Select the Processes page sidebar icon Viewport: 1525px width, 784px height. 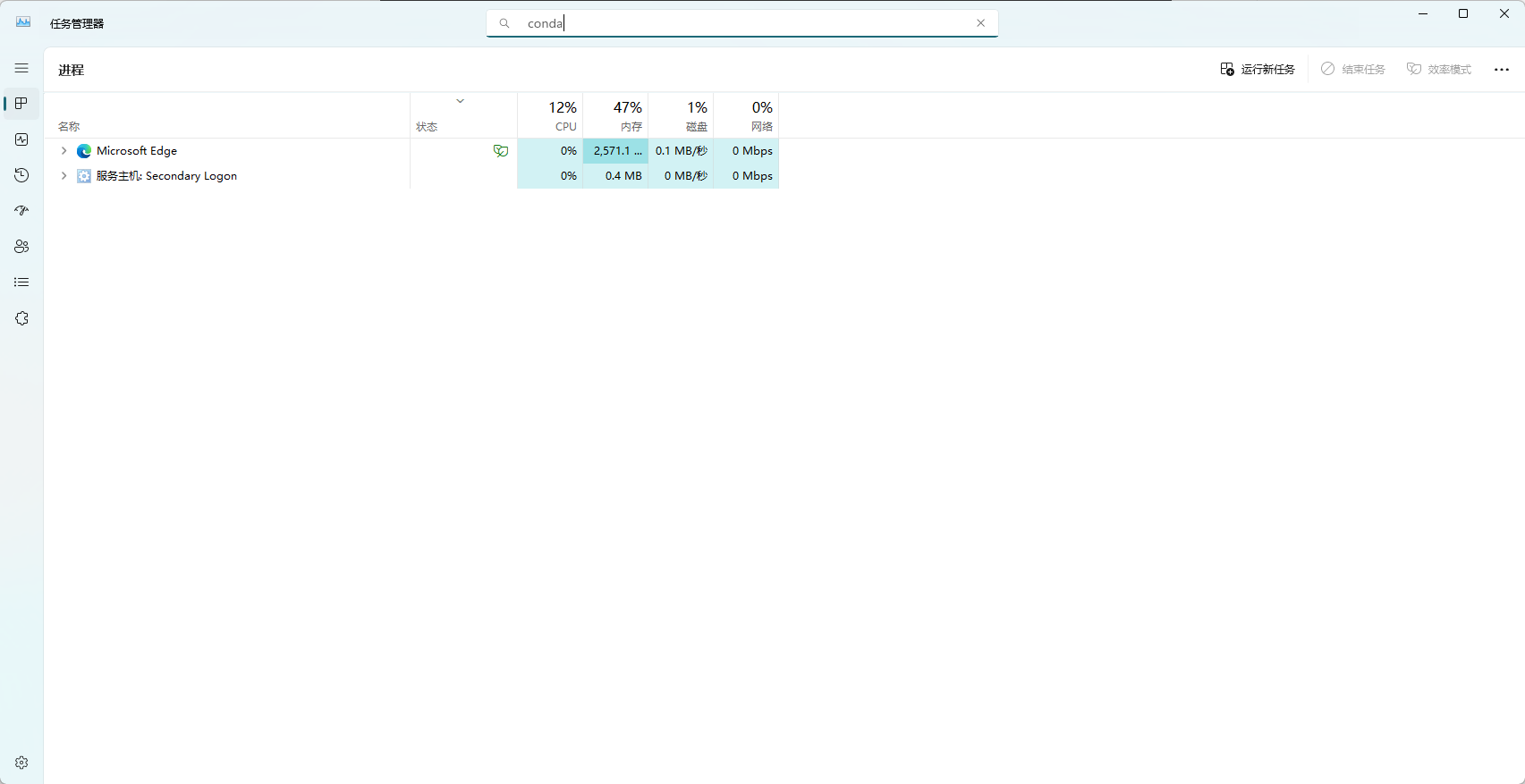point(21,104)
